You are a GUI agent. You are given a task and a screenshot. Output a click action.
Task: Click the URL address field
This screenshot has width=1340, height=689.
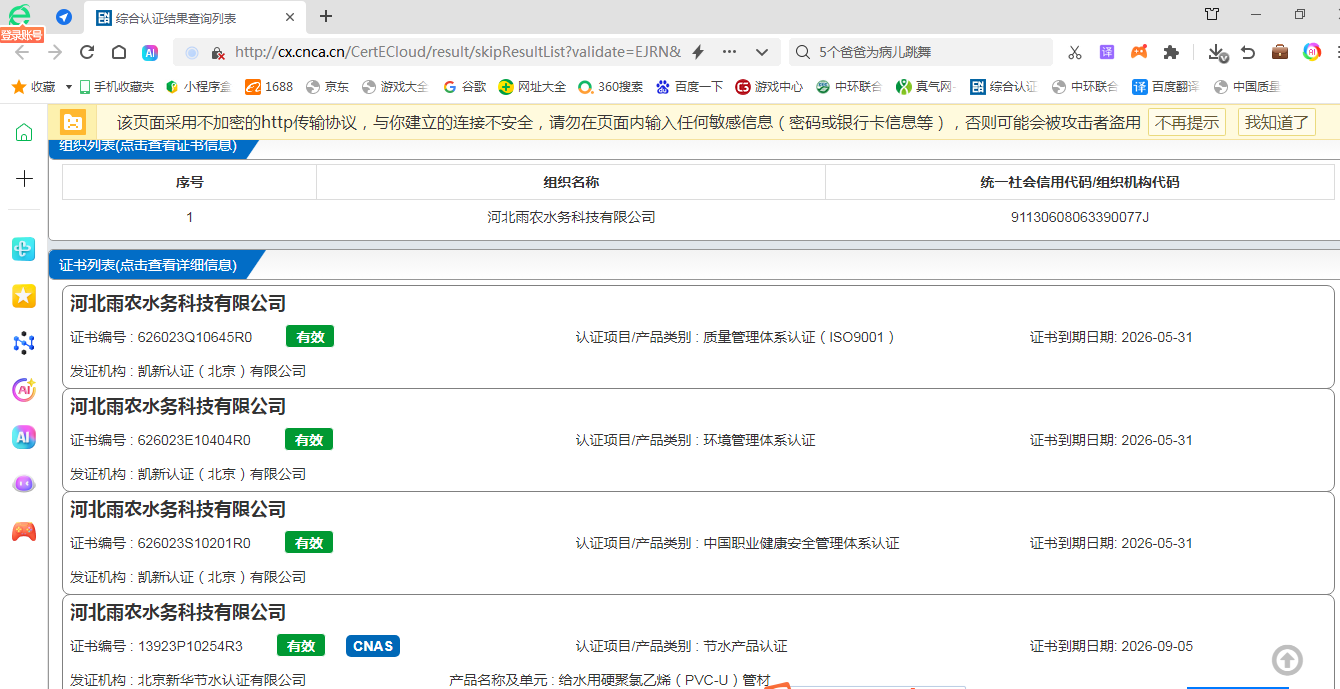click(x=457, y=52)
